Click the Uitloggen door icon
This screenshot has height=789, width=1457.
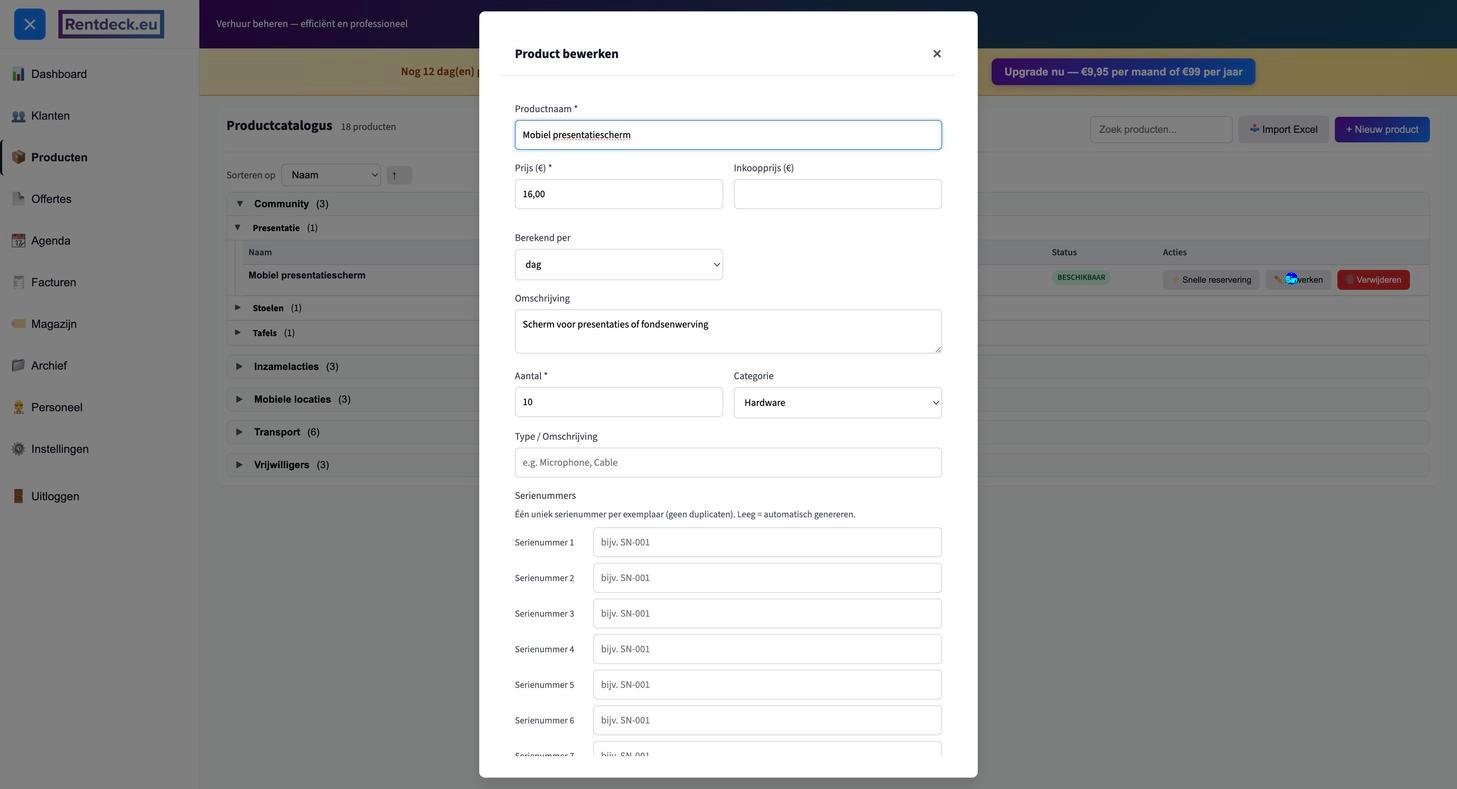[x=18, y=496]
